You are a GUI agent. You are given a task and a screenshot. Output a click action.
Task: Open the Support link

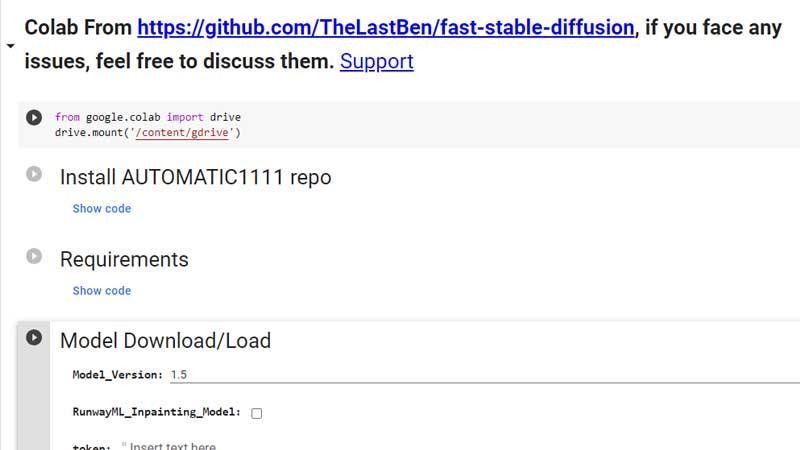pos(377,61)
